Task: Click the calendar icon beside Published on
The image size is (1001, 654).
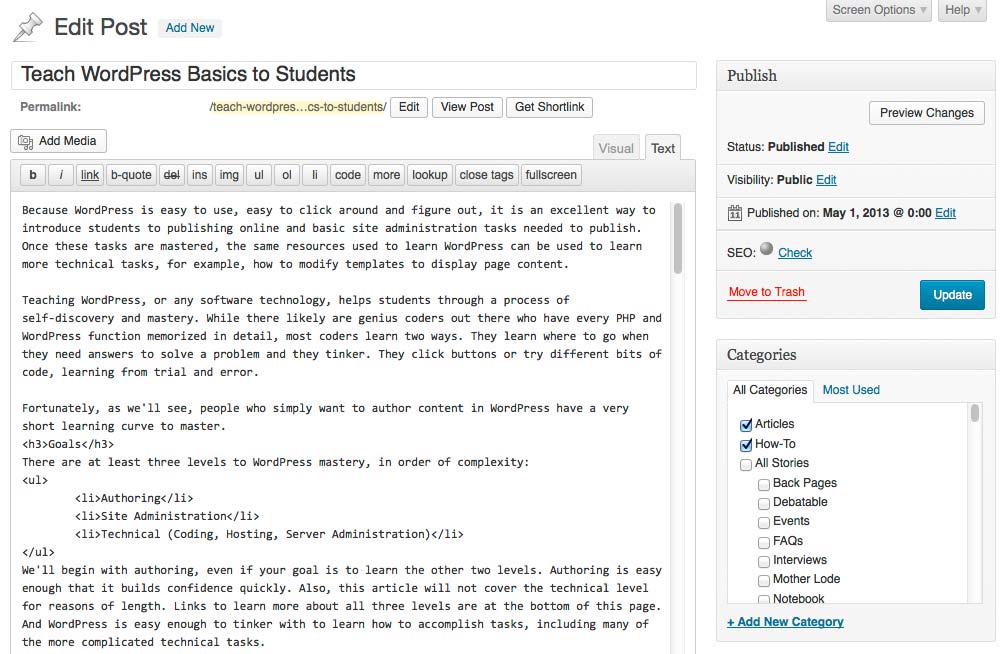Action: pyautogui.click(x=735, y=213)
